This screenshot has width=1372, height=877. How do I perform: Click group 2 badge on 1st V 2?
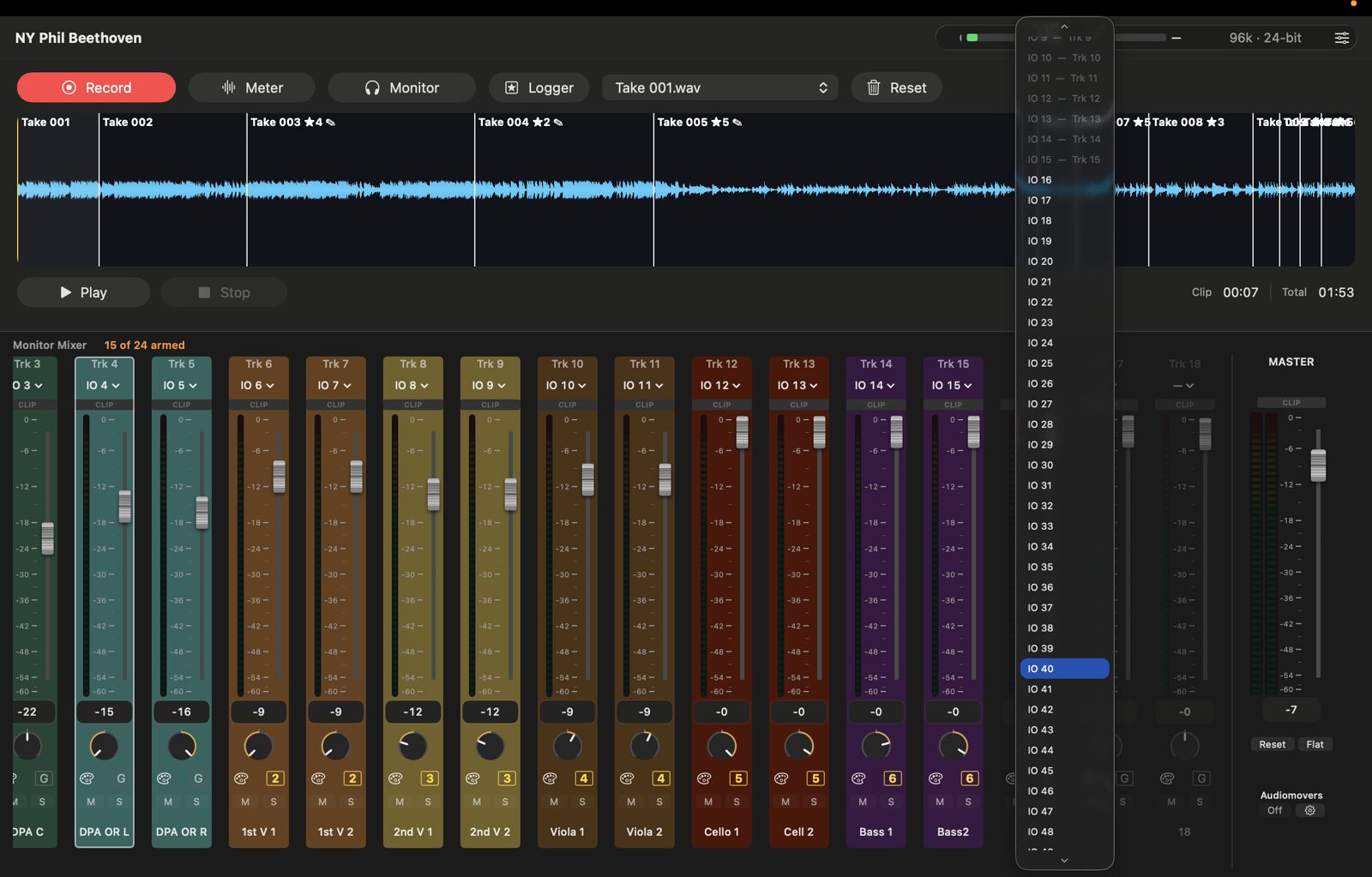[x=352, y=778]
